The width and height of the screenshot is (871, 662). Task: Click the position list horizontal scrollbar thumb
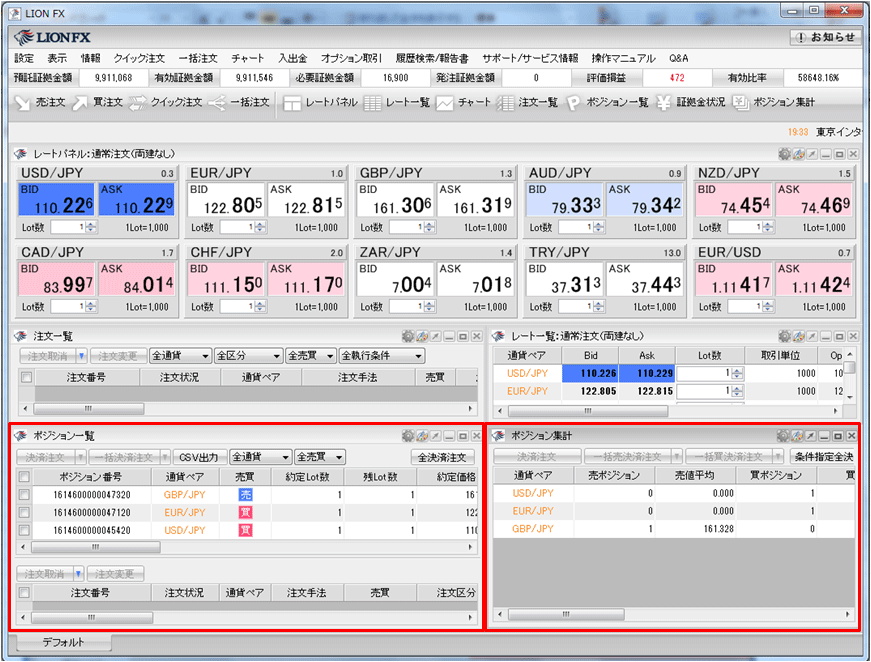96,547
